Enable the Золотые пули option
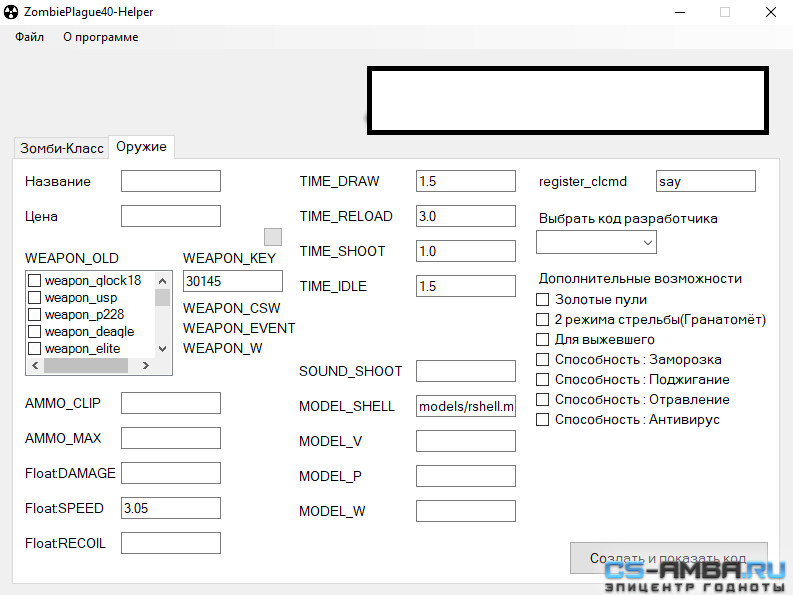The height and width of the screenshot is (595, 793). click(543, 300)
